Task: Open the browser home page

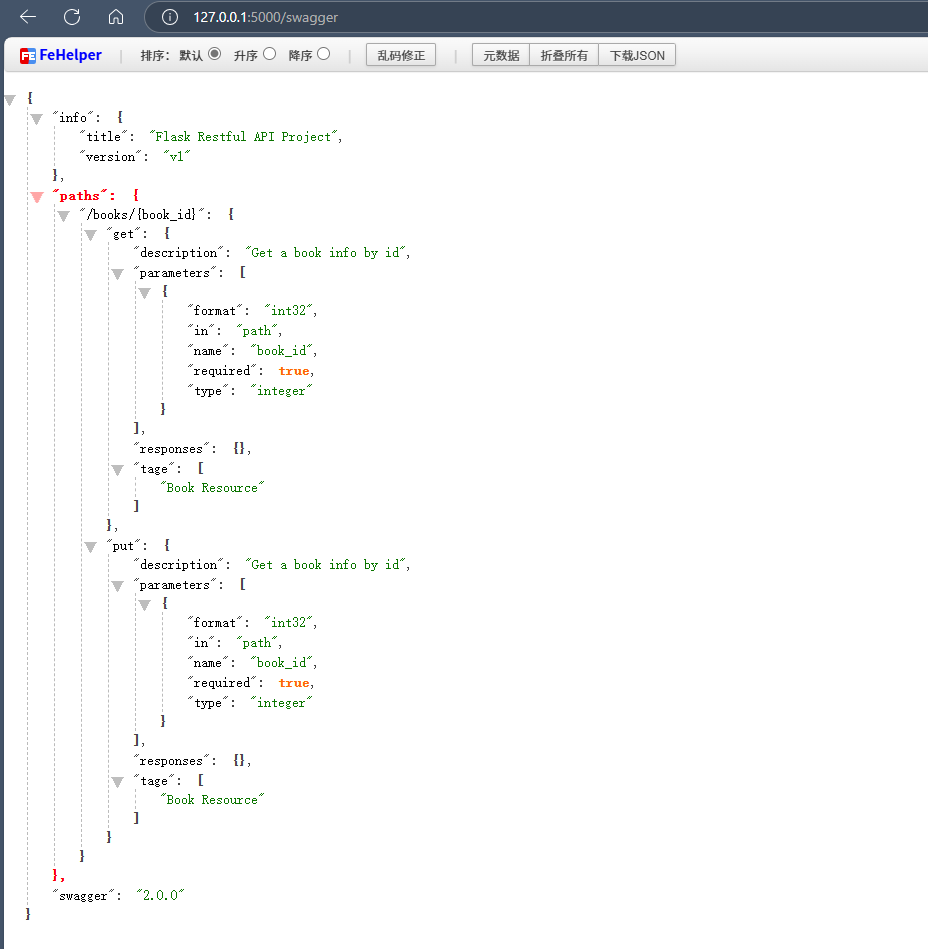Action: [x=116, y=17]
